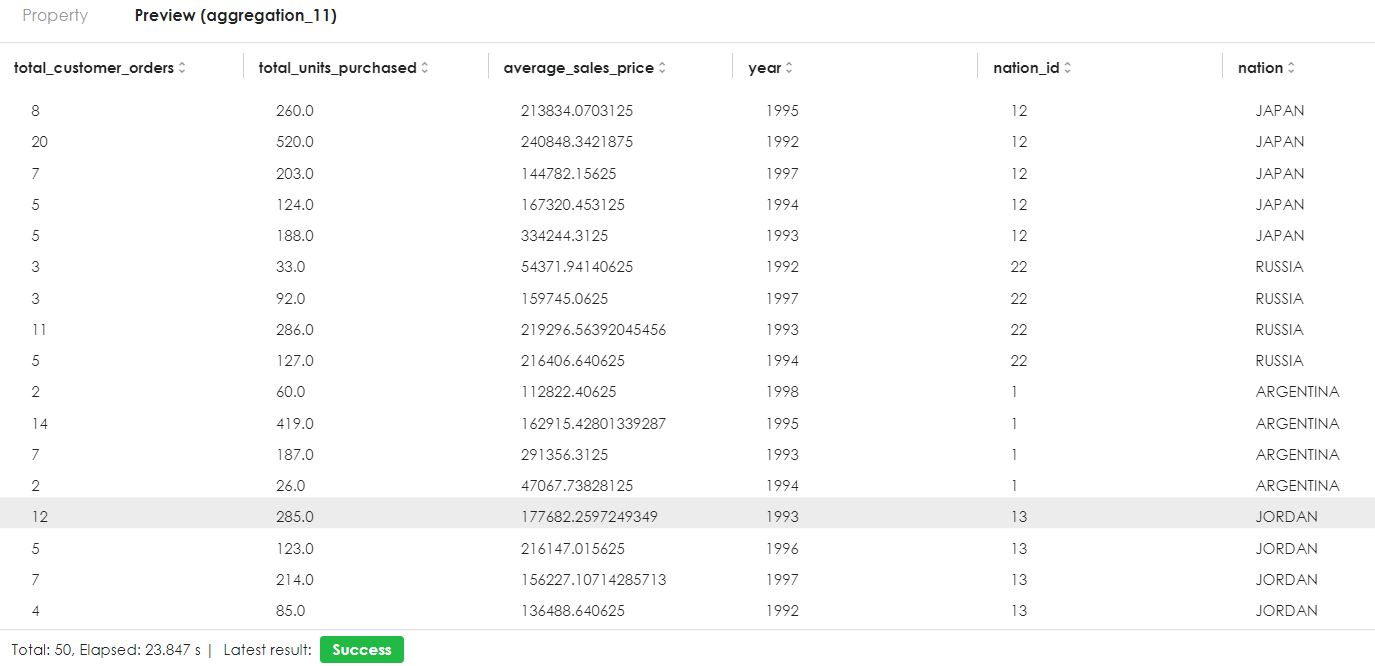Sort by nation_id column icon

click(x=1067, y=68)
